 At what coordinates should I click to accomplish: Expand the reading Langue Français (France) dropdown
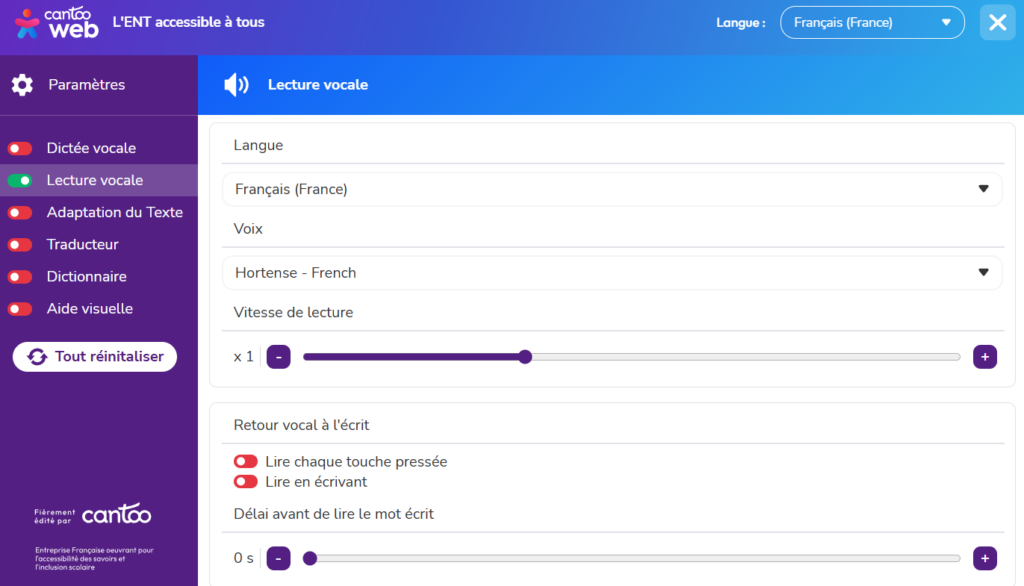(611, 189)
